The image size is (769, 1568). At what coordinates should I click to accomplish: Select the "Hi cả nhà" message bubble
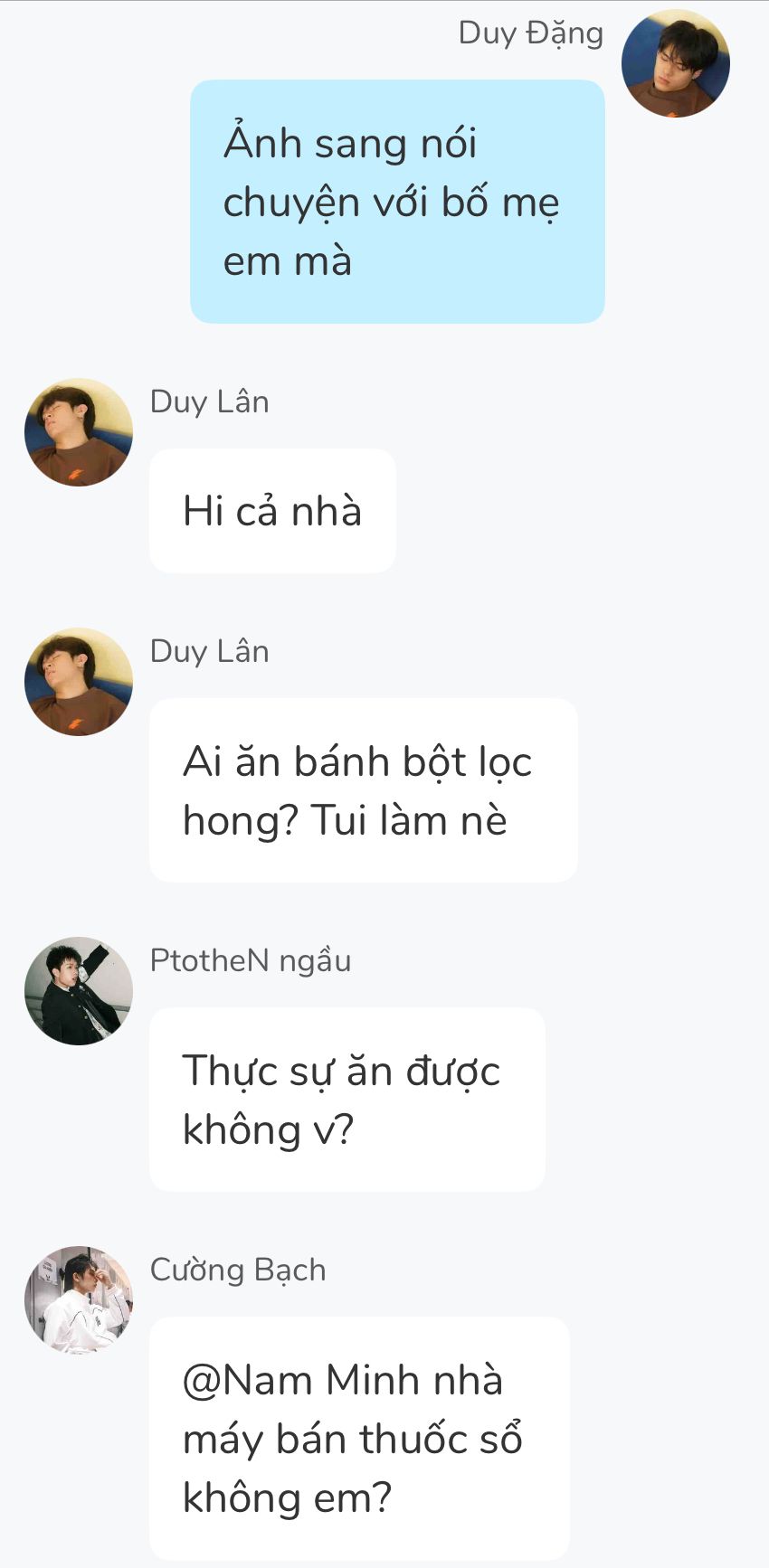click(272, 511)
